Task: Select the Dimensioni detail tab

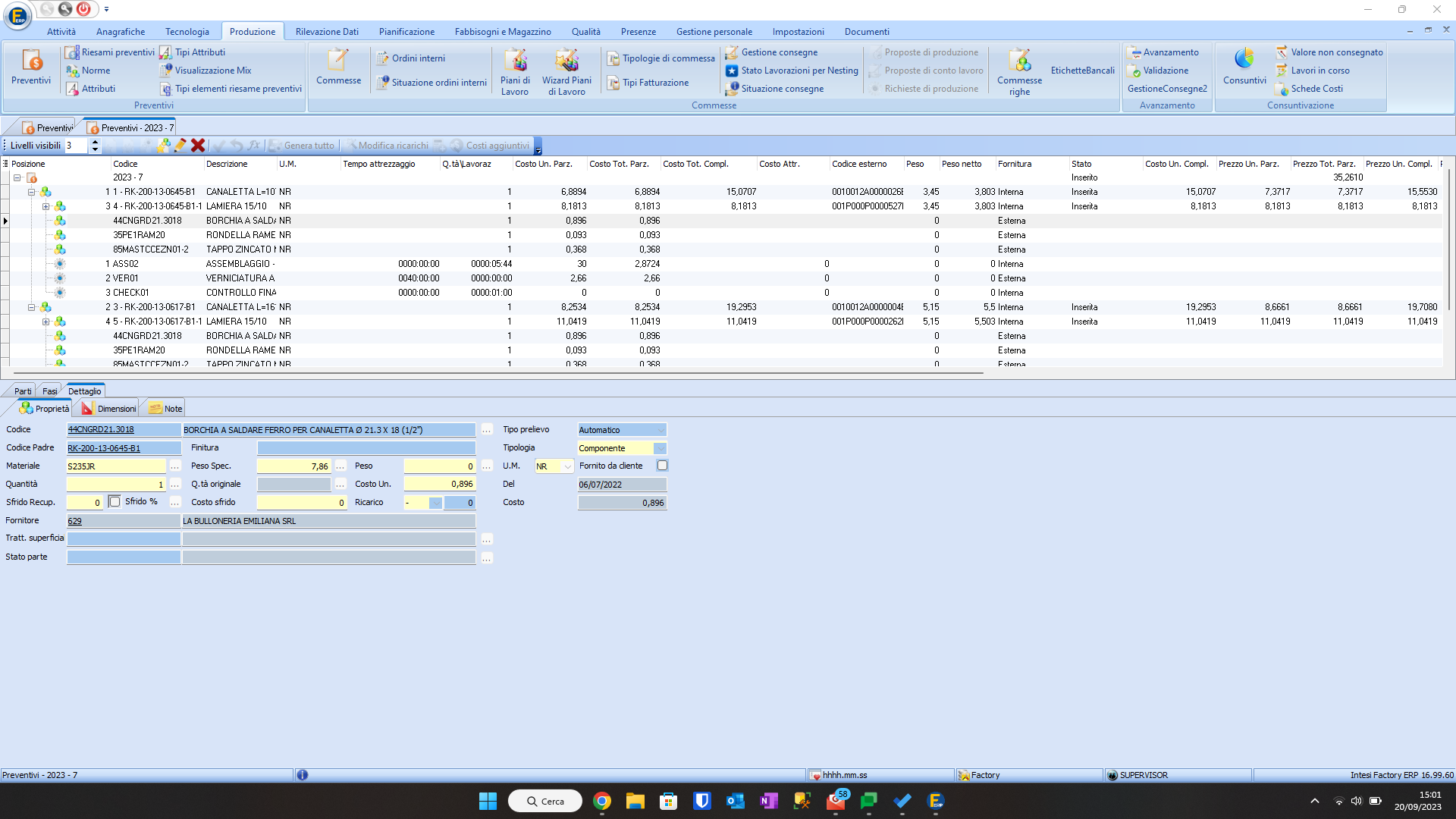Action: [108, 409]
